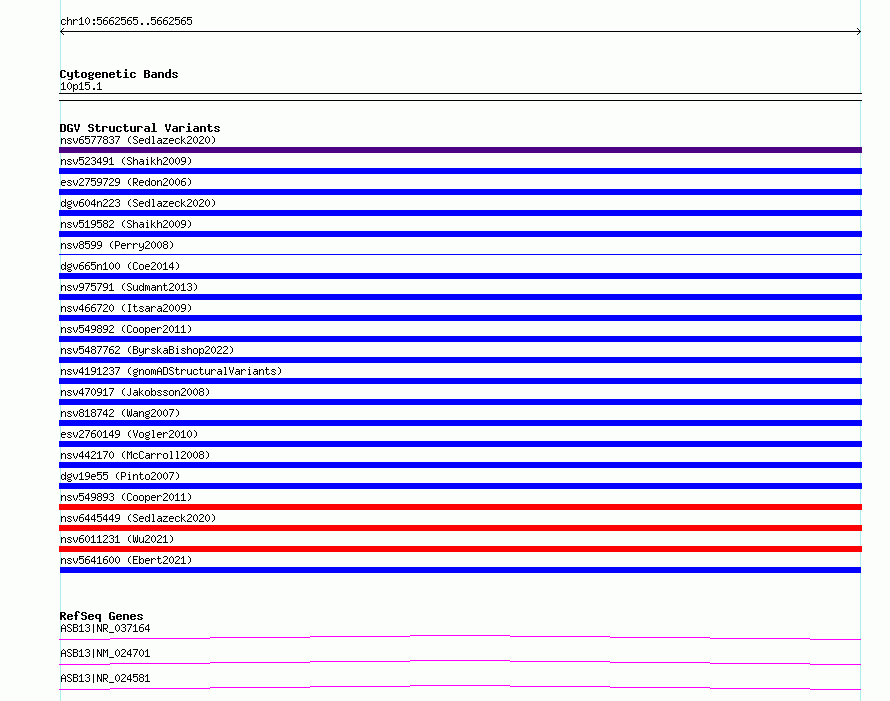The height and width of the screenshot is (701, 890).
Task: Select the RefSeq Genes track heading
Action: point(101,616)
